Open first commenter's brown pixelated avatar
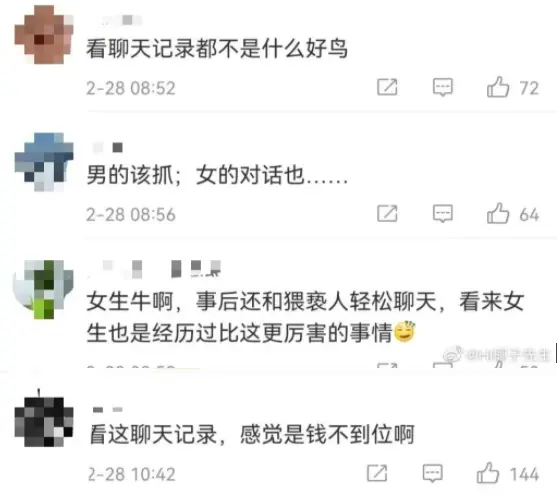Viewport: 557px width, 498px height. tap(44, 34)
